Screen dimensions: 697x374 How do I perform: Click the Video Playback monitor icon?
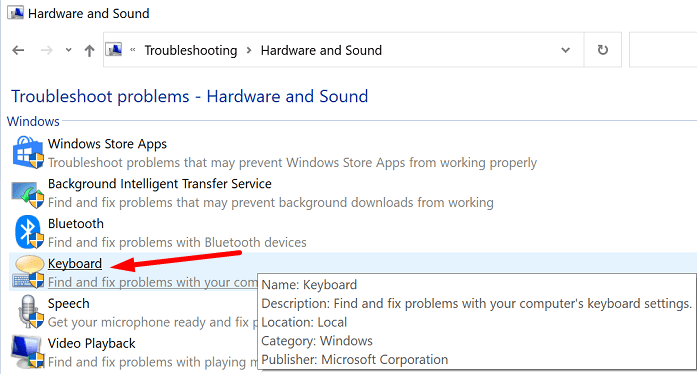28,351
